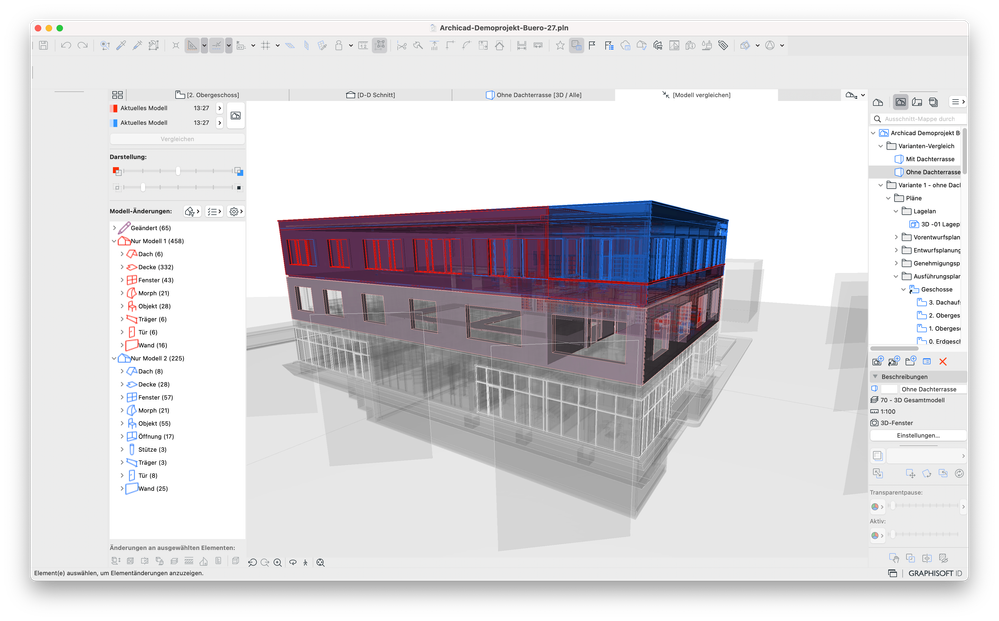Toggle the guide lines ruler-triangle icon
This screenshot has height=621, width=999.
[192, 45]
